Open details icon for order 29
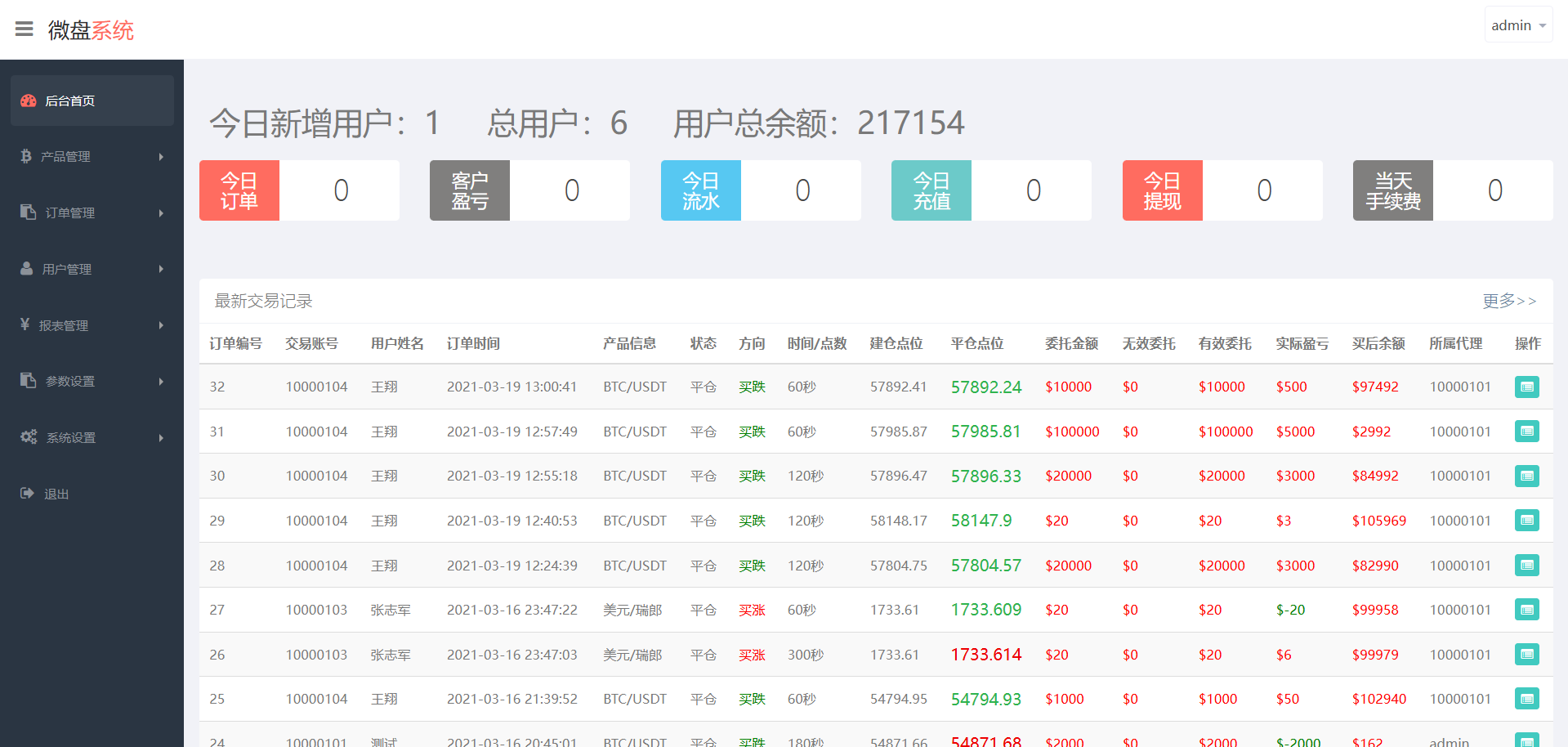1568x747 pixels. tap(1526, 520)
